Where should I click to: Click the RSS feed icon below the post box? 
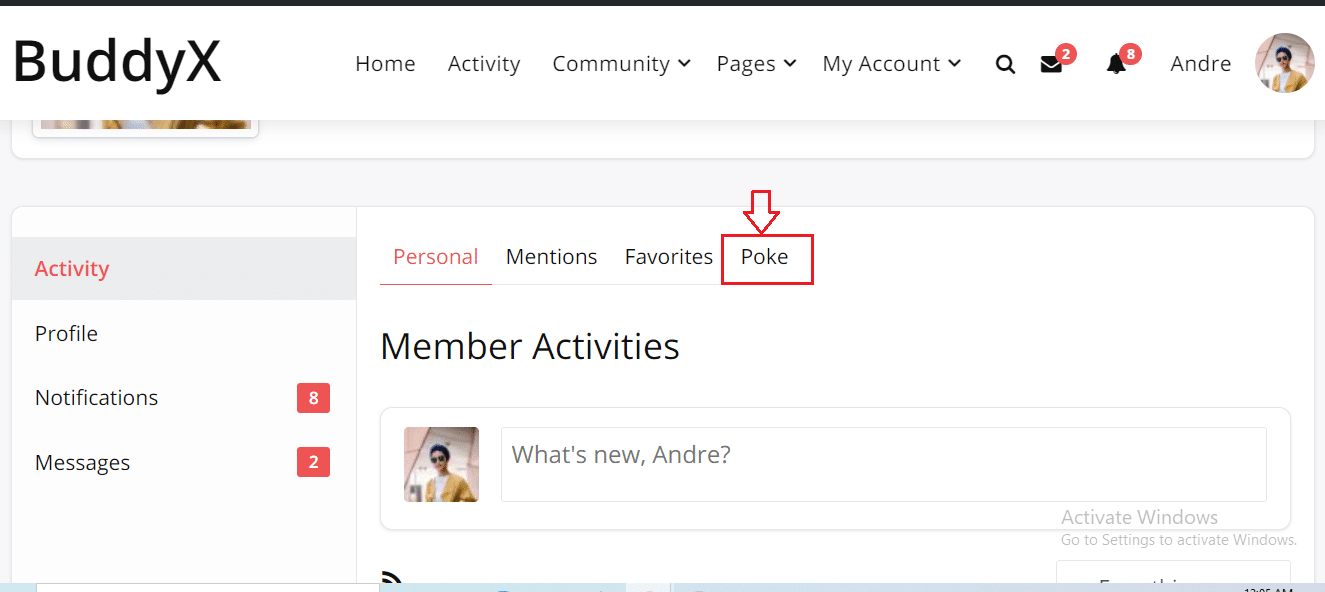click(390, 578)
